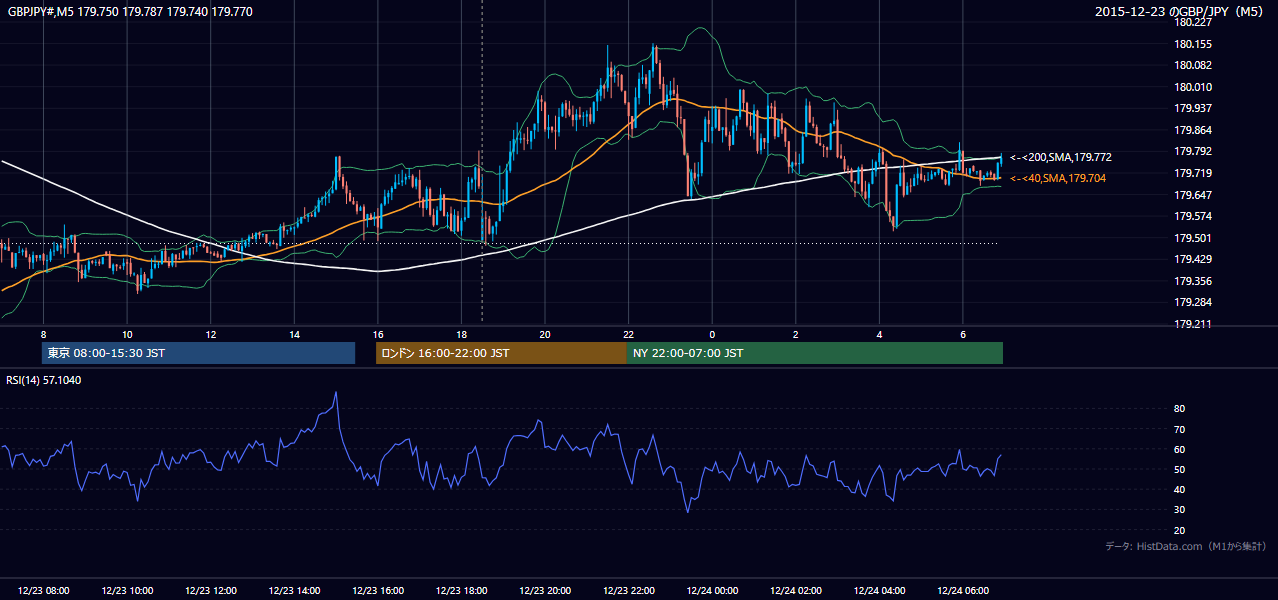This screenshot has height=600, width=1278.
Task: Click price axis value 179.356
Action: coord(1193,281)
